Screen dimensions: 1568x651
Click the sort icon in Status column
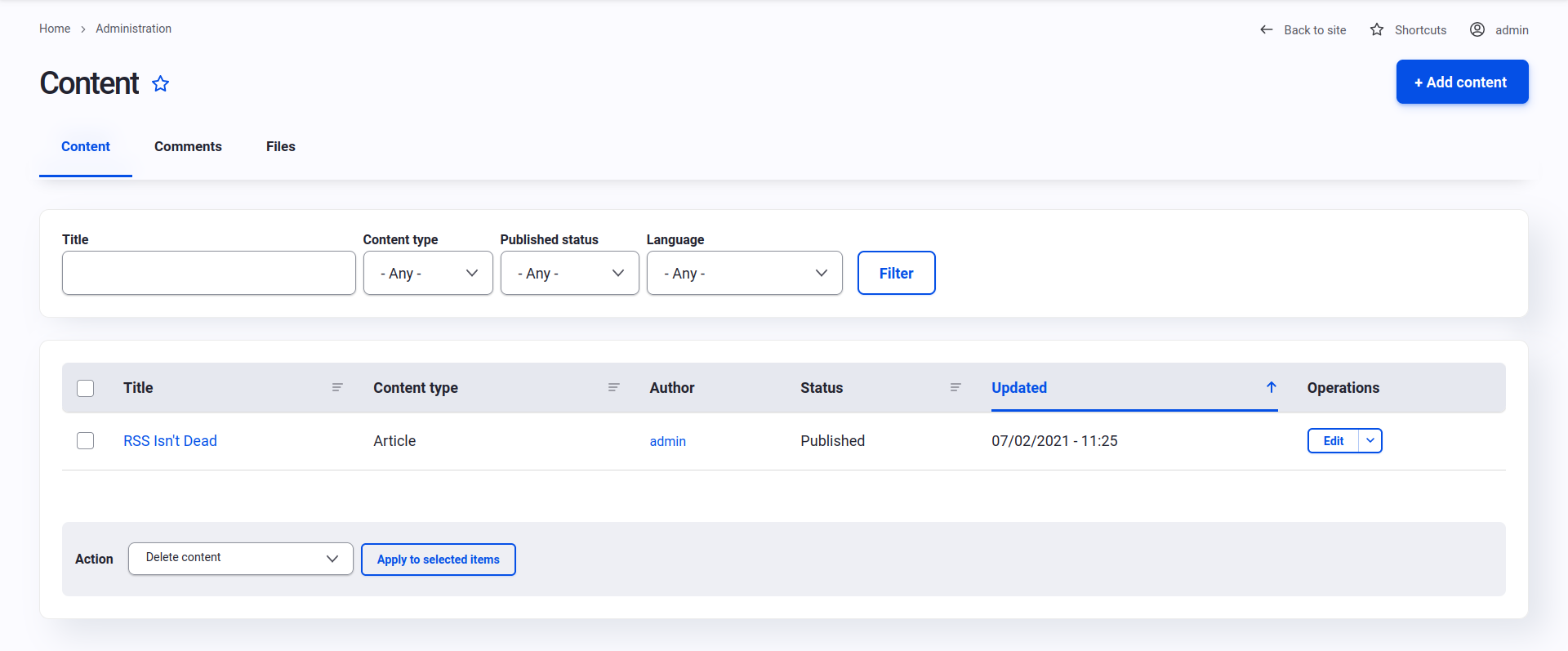955,387
